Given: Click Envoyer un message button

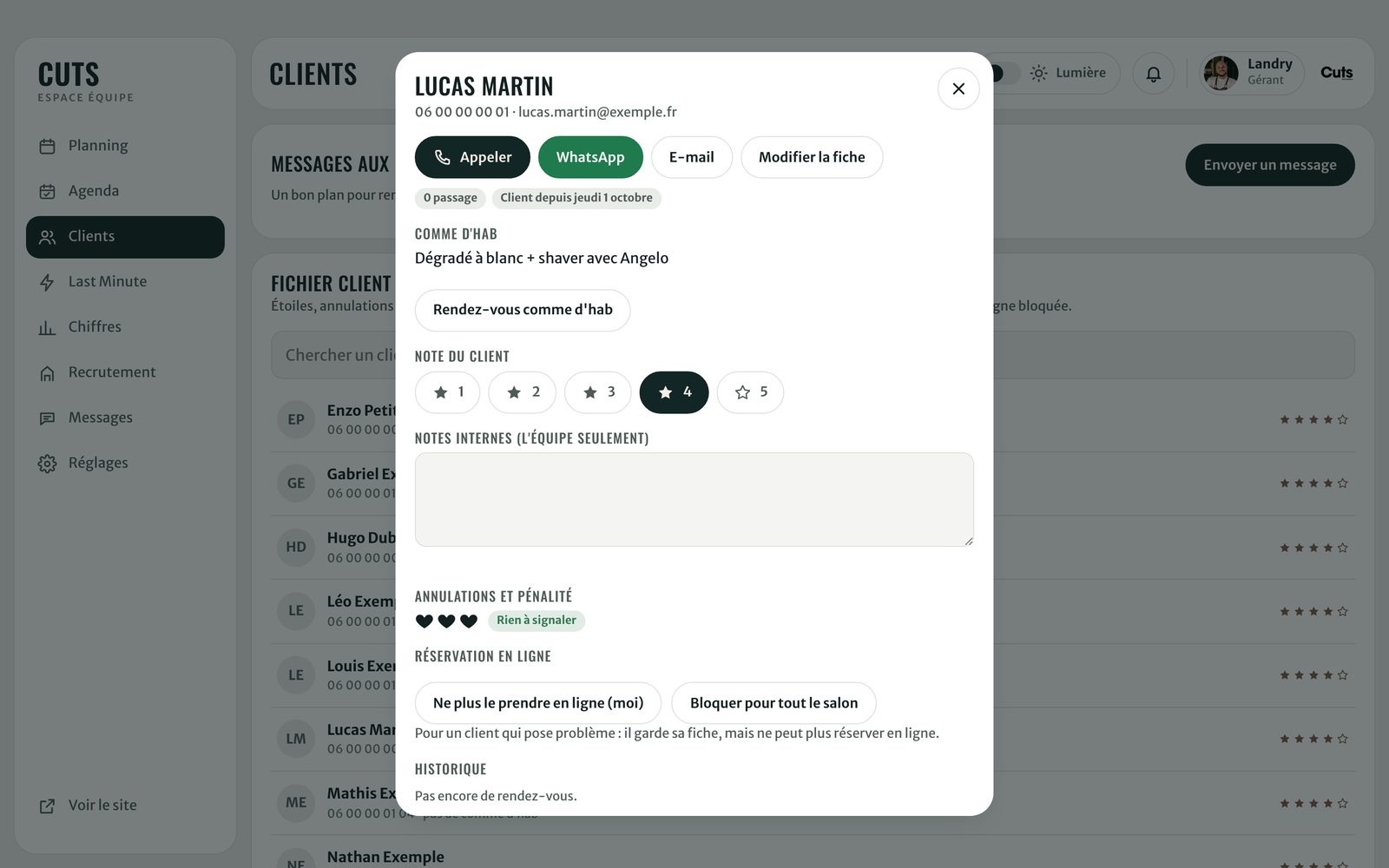Looking at the screenshot, I should pyautogui.click(x=1270, y=165).
